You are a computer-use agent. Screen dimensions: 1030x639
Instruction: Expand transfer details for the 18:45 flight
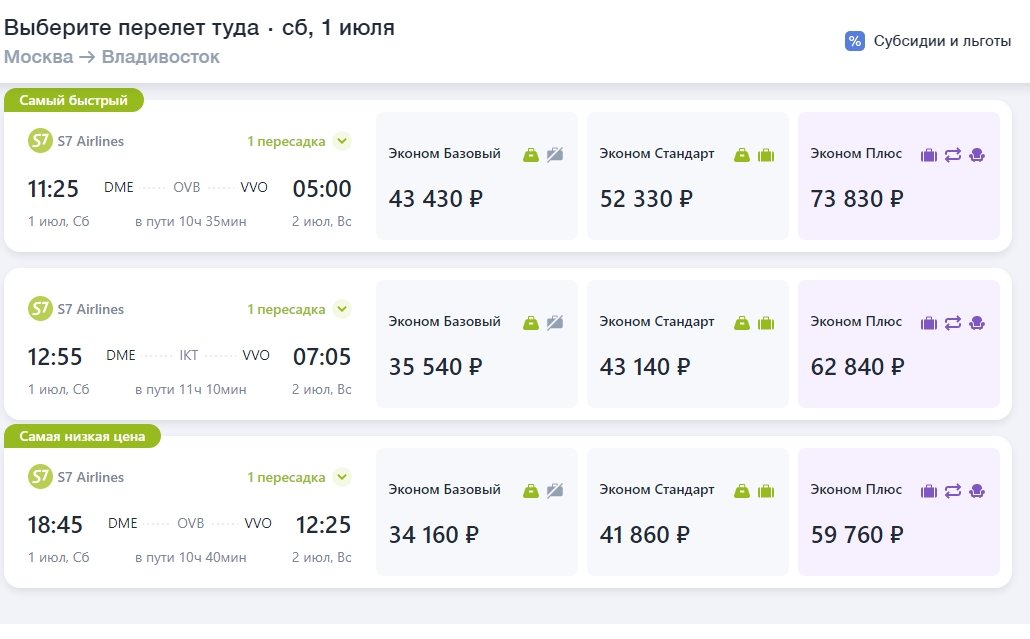pos(342,477)
